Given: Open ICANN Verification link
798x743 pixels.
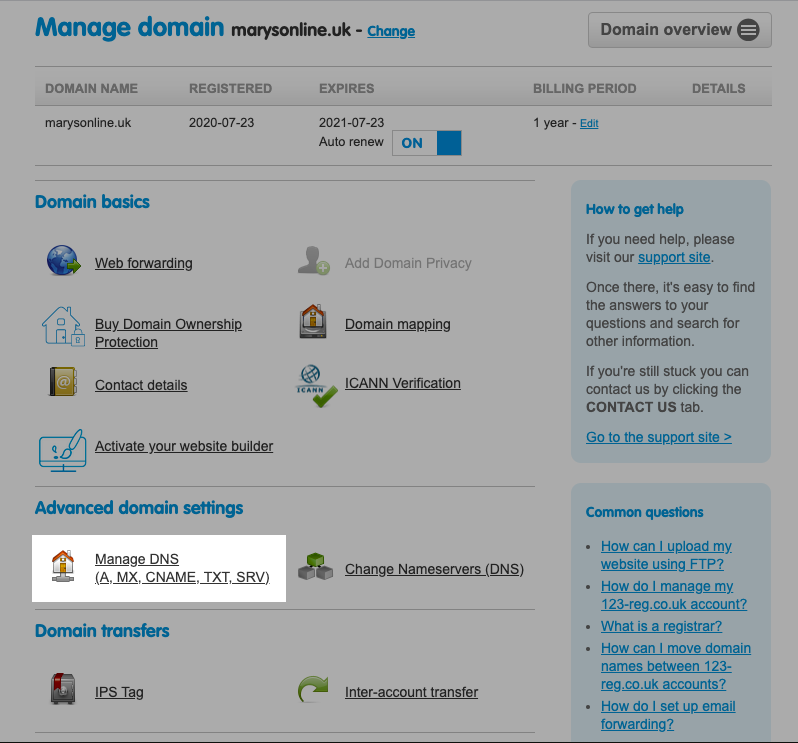Looking at the screenshot, I should tap(403, 383).
